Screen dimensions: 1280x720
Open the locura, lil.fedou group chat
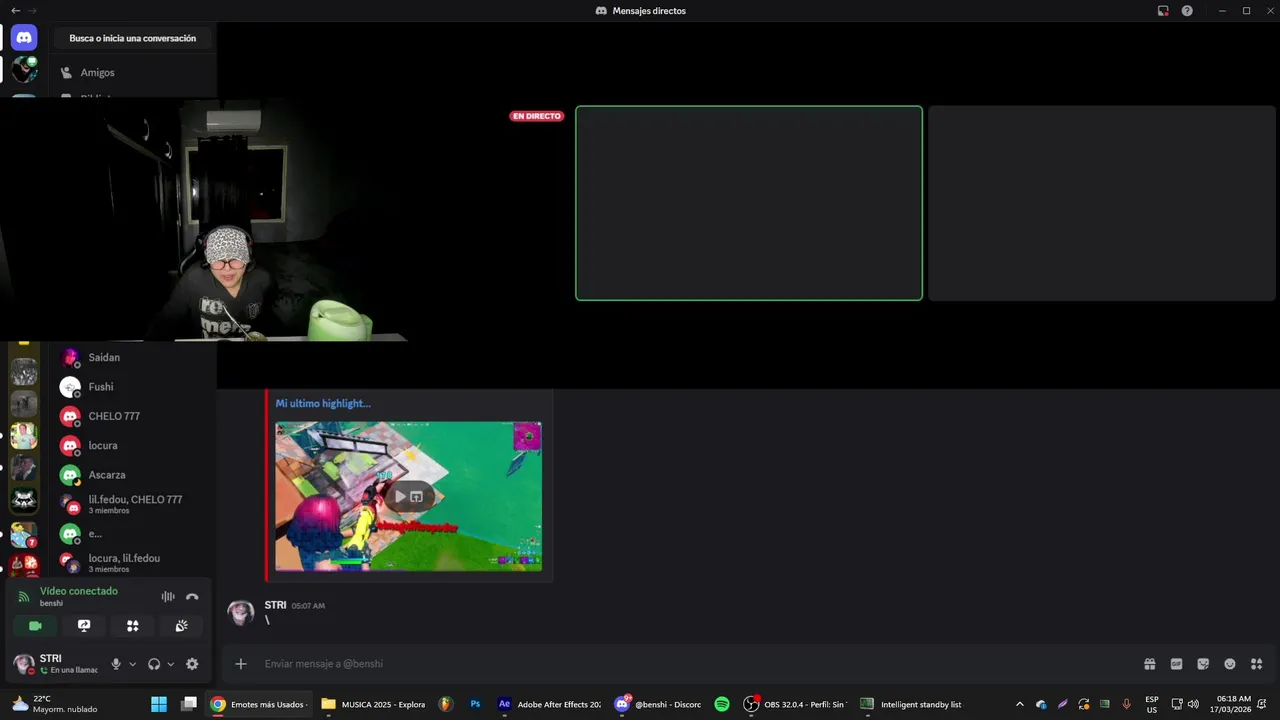pos(134,563)
